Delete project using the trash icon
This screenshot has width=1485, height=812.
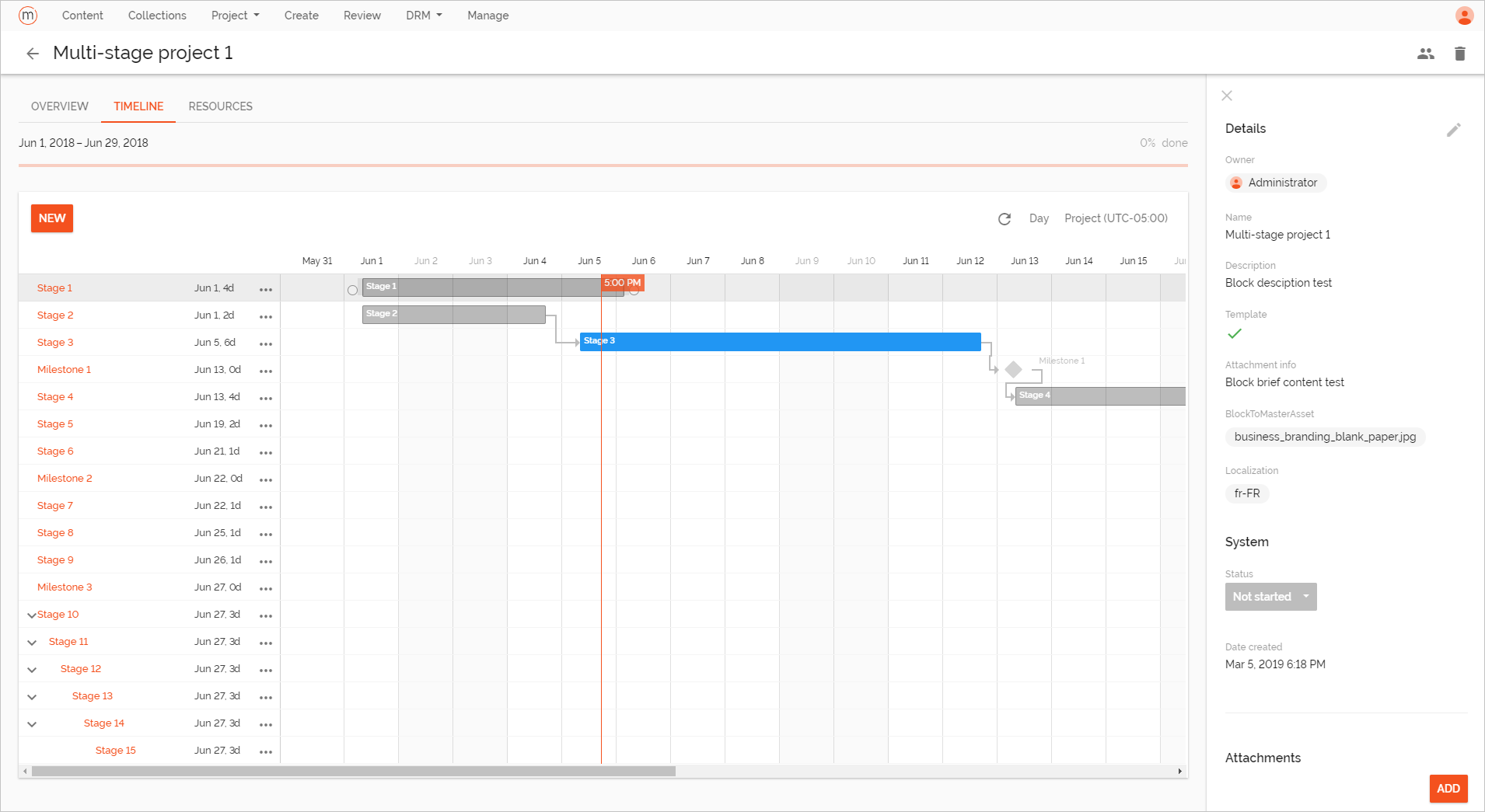[x=1460, y=53]
